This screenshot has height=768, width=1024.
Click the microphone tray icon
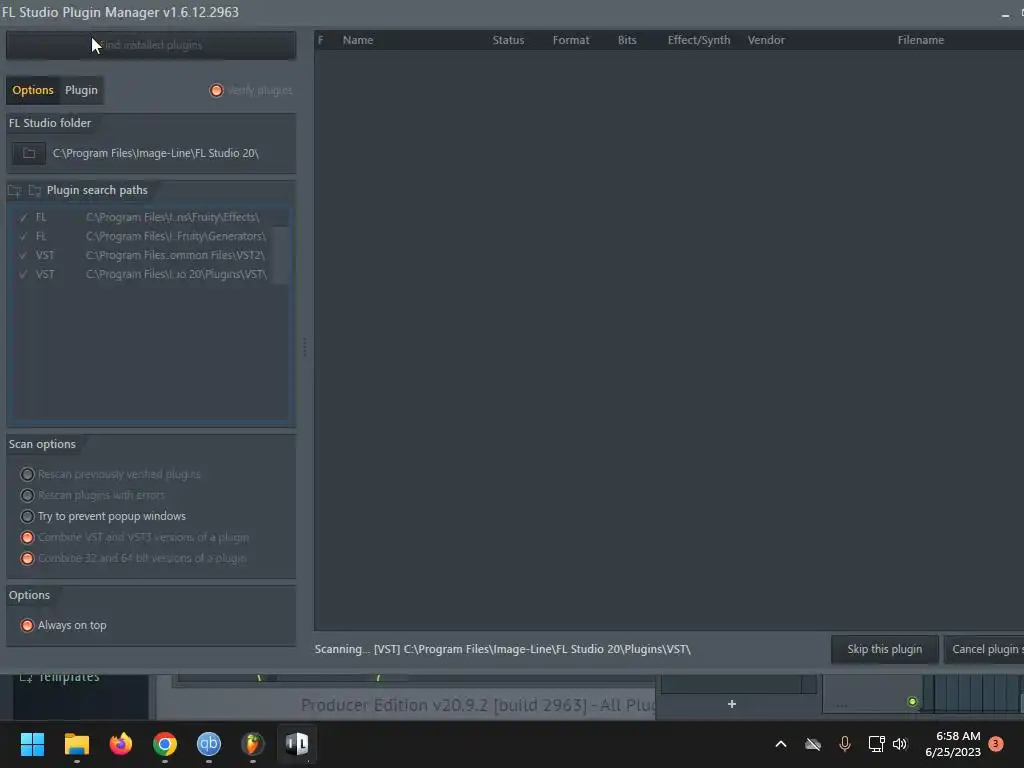tap(844, 744)
